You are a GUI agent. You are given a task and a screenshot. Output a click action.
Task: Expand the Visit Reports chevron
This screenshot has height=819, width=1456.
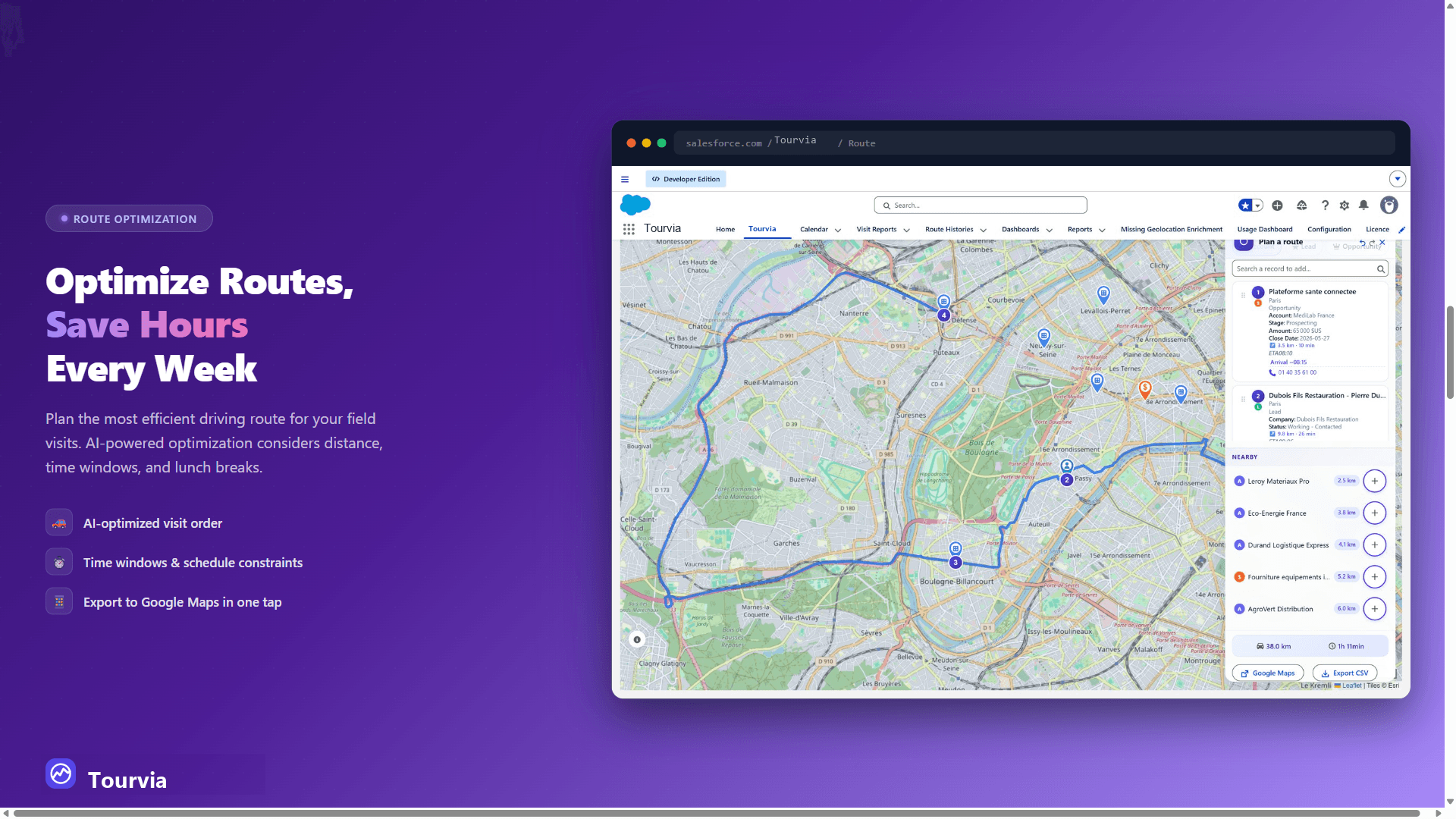(x=906, y=231)
